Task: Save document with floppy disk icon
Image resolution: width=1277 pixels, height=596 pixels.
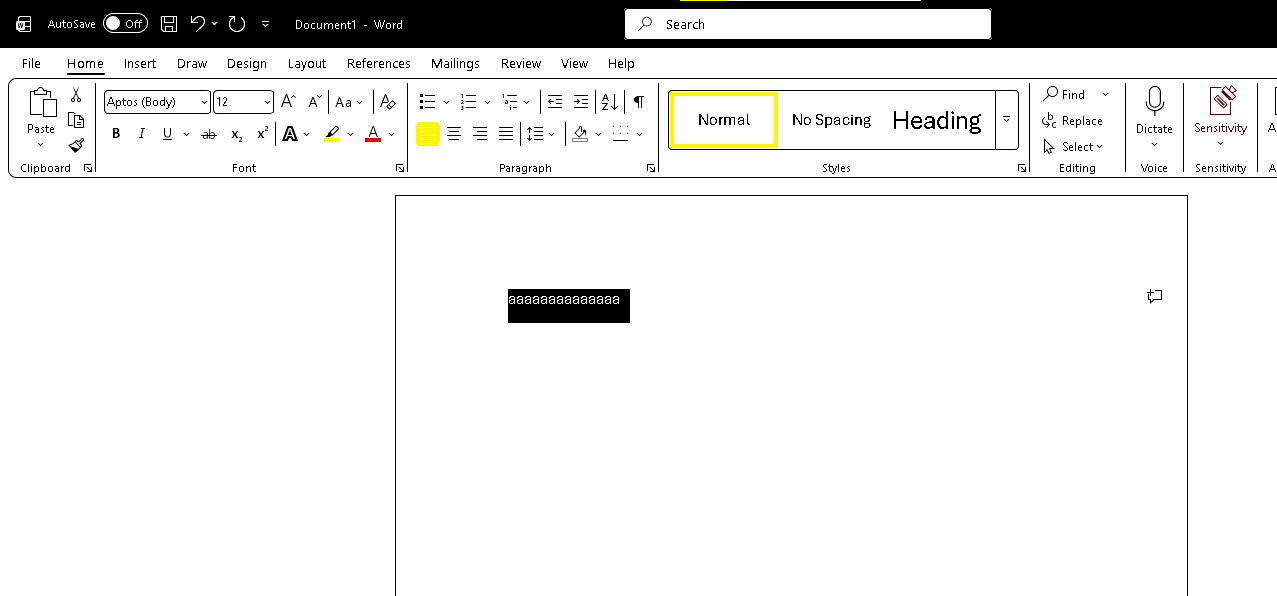Action: [169, 24]
